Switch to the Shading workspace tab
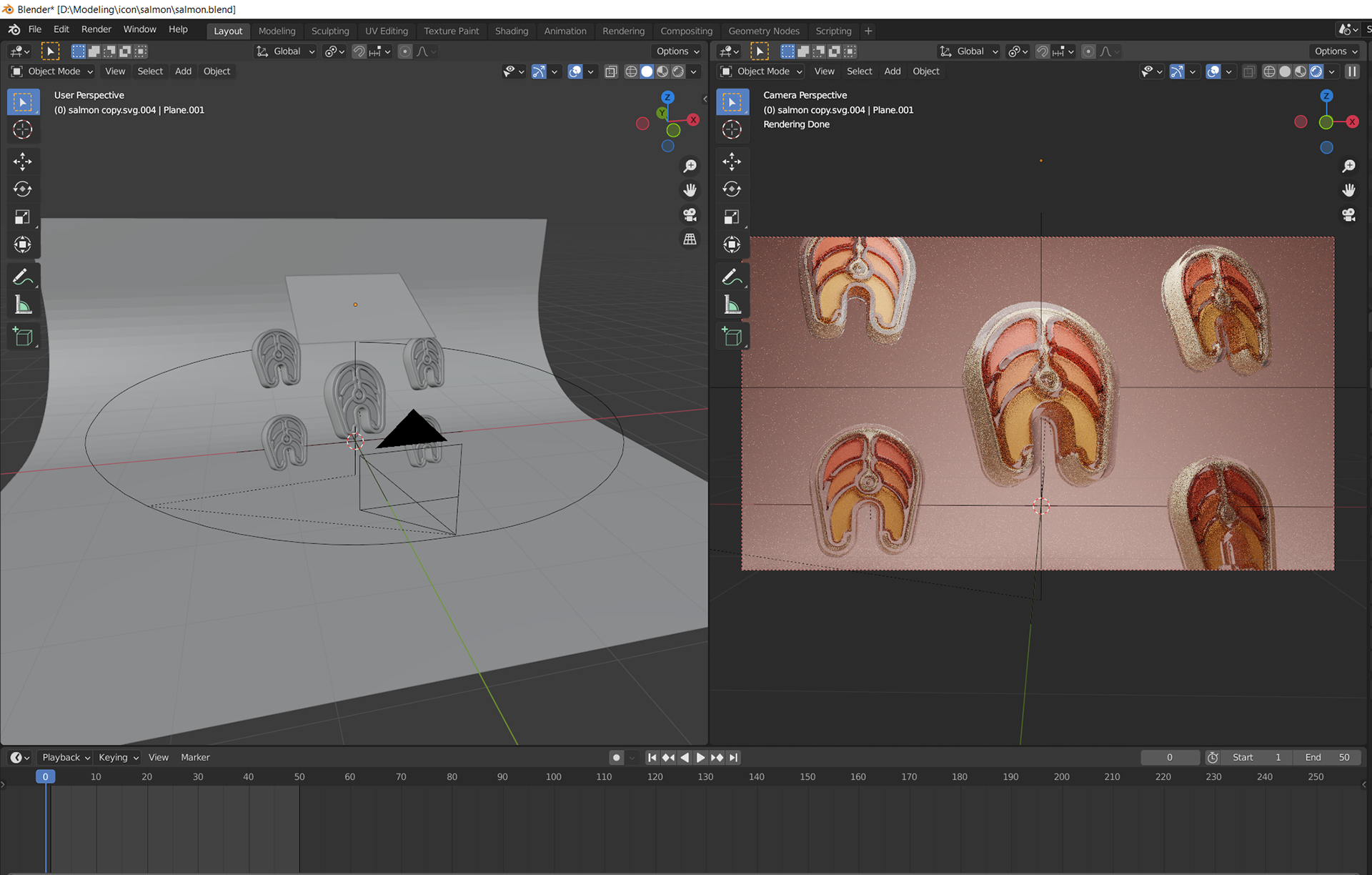Viewport: 1372px width, 875px height. point(511,31)
